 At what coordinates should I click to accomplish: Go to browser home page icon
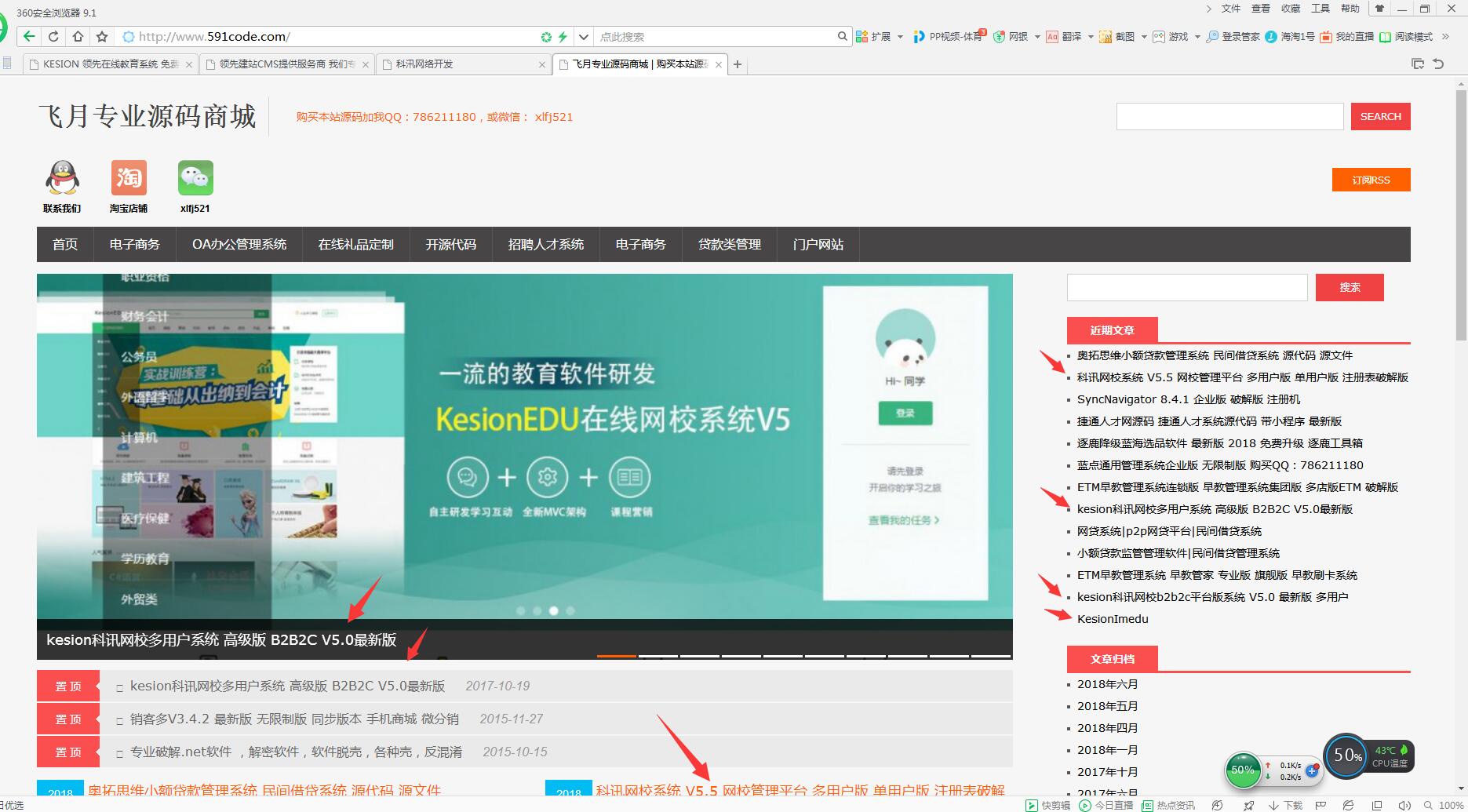click(78, 36)
